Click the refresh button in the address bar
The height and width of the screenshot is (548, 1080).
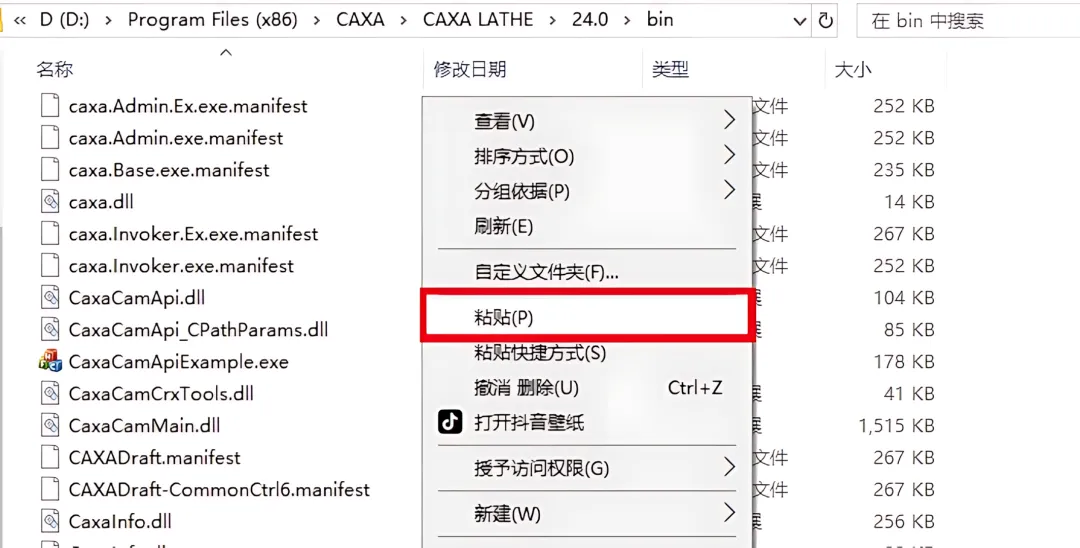(826, 20)
